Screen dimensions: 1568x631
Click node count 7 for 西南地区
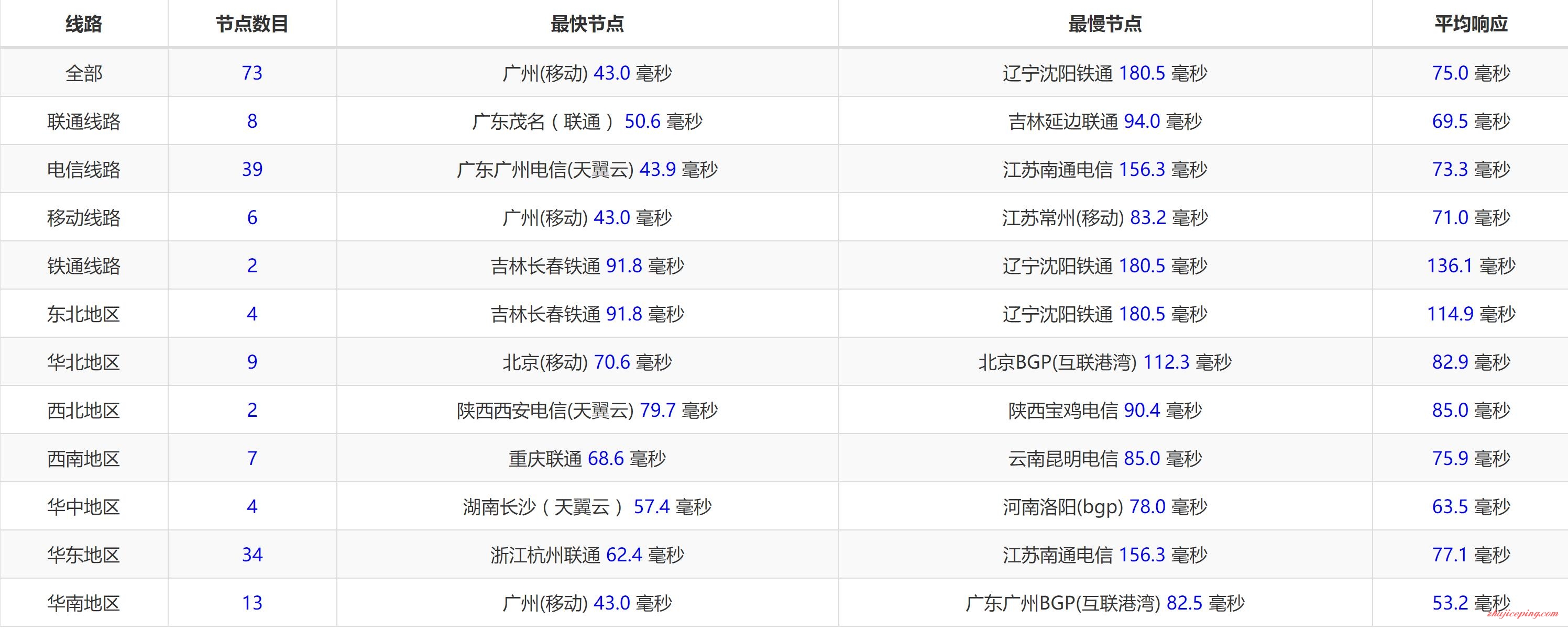pos(252,458)
